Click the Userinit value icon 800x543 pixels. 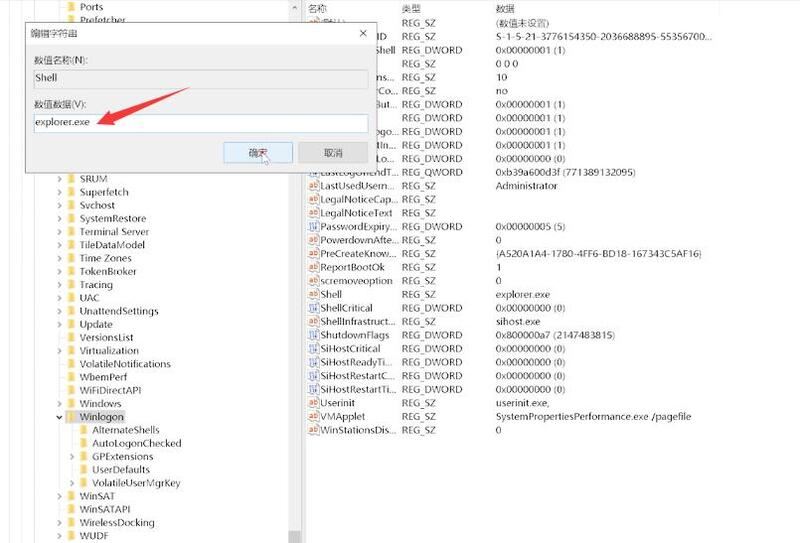[313, 403]
